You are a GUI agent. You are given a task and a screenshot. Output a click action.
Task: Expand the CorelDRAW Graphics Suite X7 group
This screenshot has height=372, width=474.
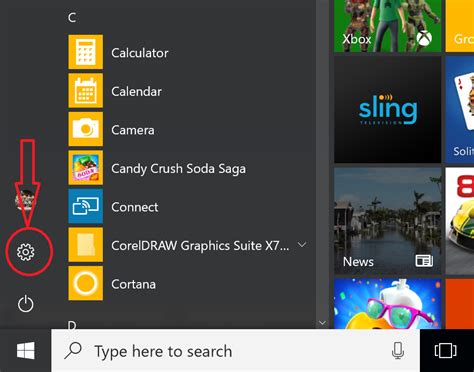302,245
